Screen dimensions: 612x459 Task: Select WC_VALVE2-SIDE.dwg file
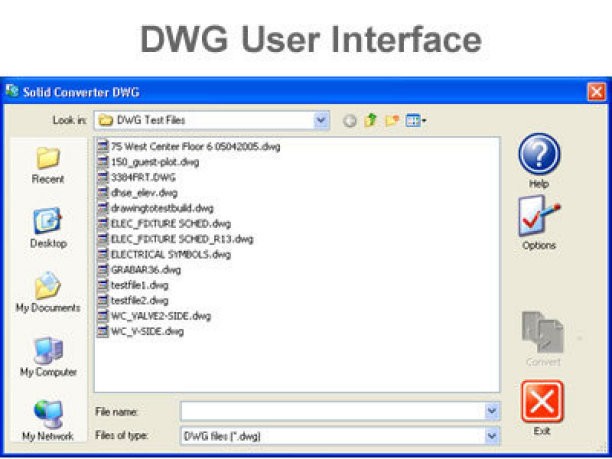pos(154,316)
